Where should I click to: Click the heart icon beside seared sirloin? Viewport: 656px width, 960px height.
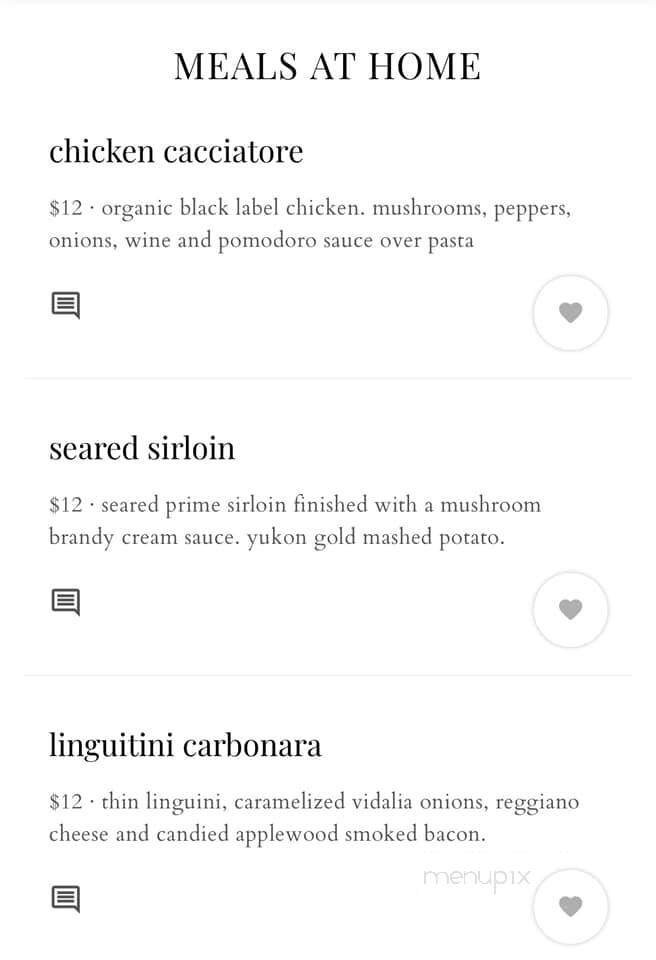(570, 608)
